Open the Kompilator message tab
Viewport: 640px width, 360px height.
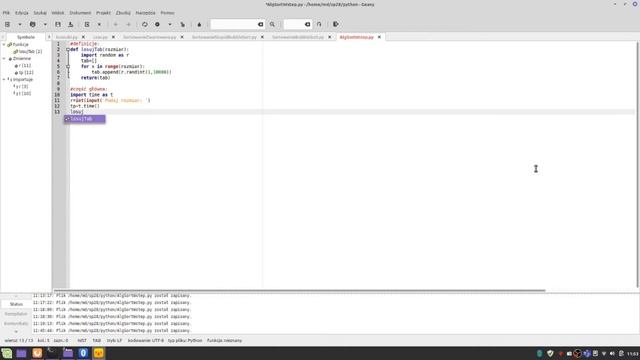(16, 314)
